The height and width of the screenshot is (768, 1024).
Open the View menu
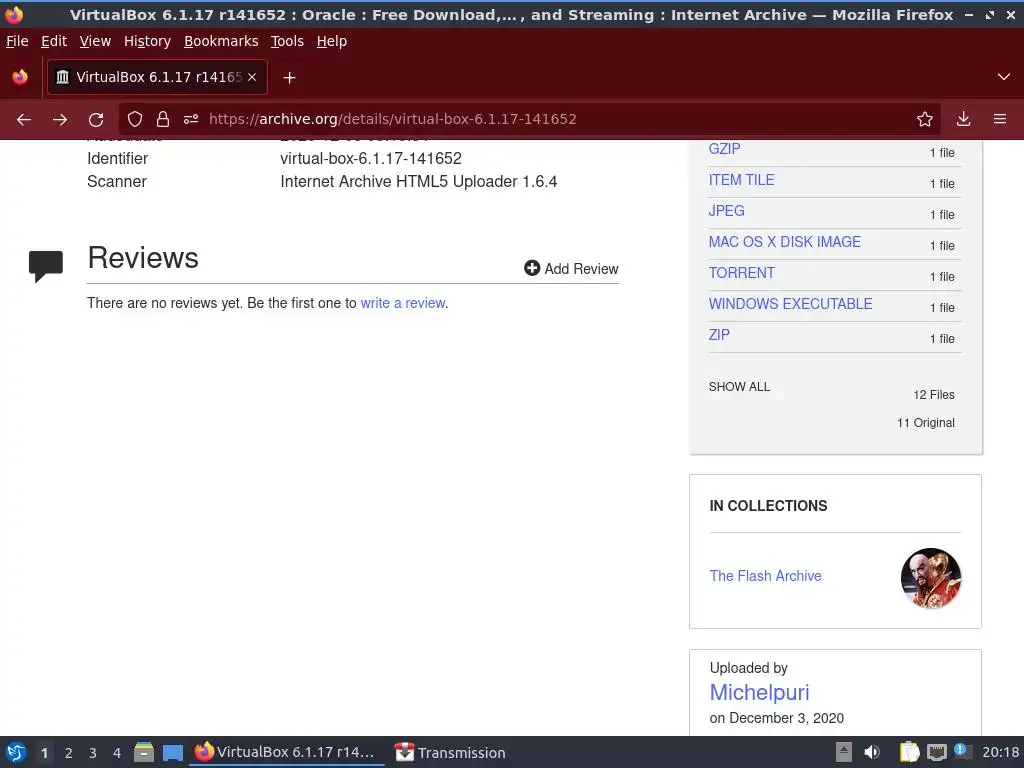coord(95,41)
